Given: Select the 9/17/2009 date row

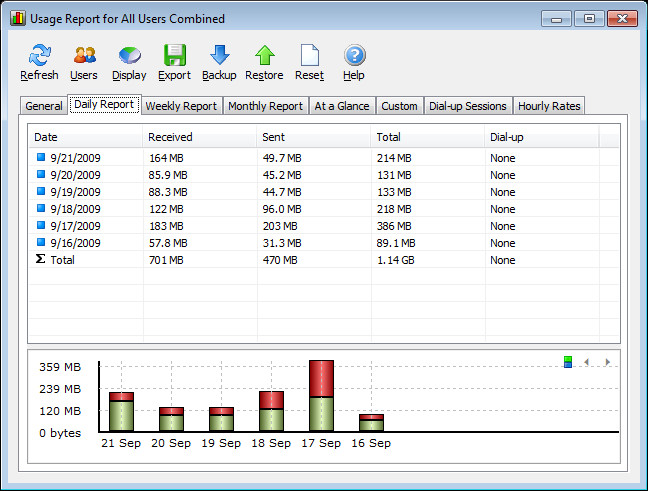Looking at the screenshot, I should (324, 226).
